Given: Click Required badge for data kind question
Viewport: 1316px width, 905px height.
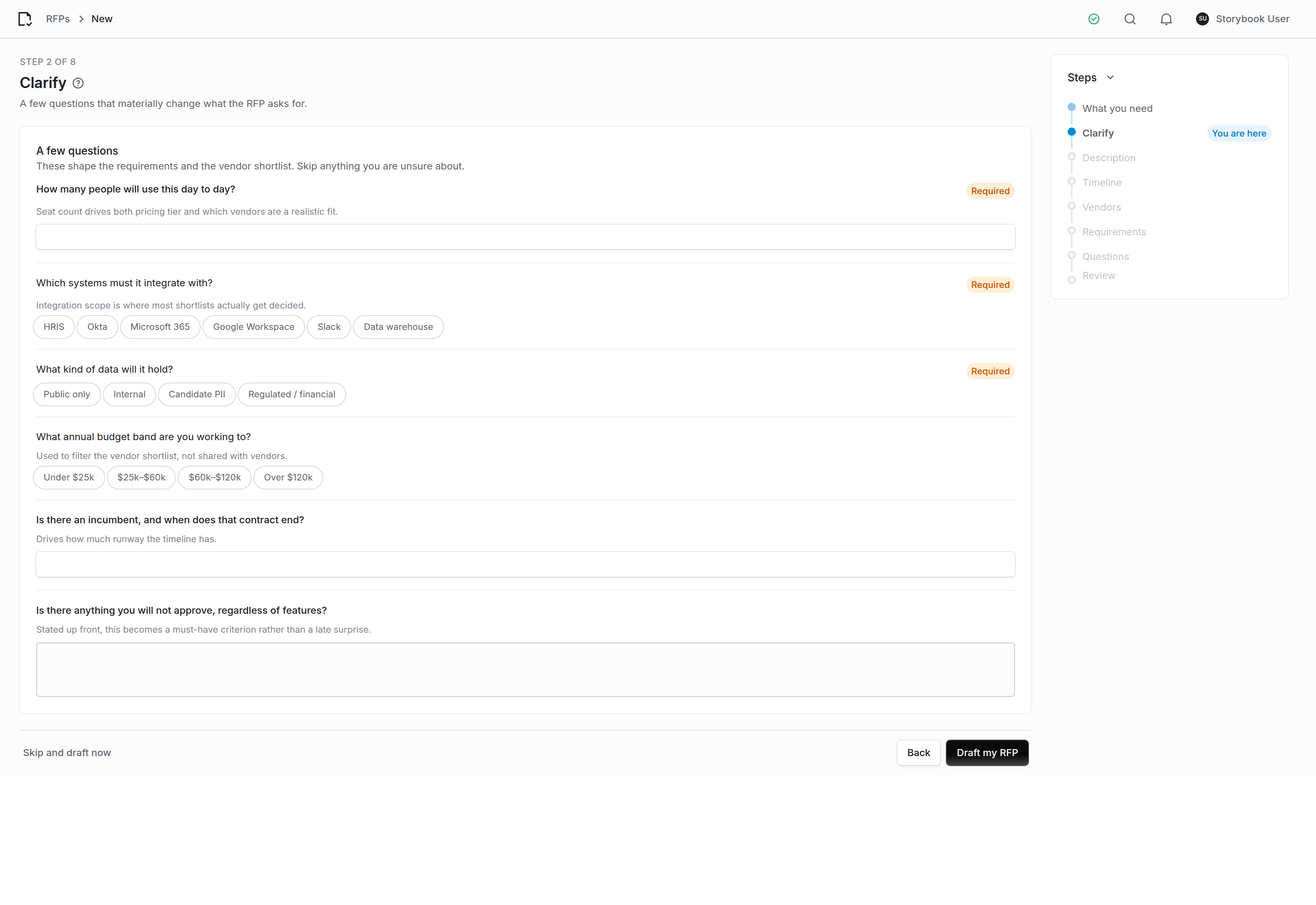Looking at the screenshot, I should 990,371.
